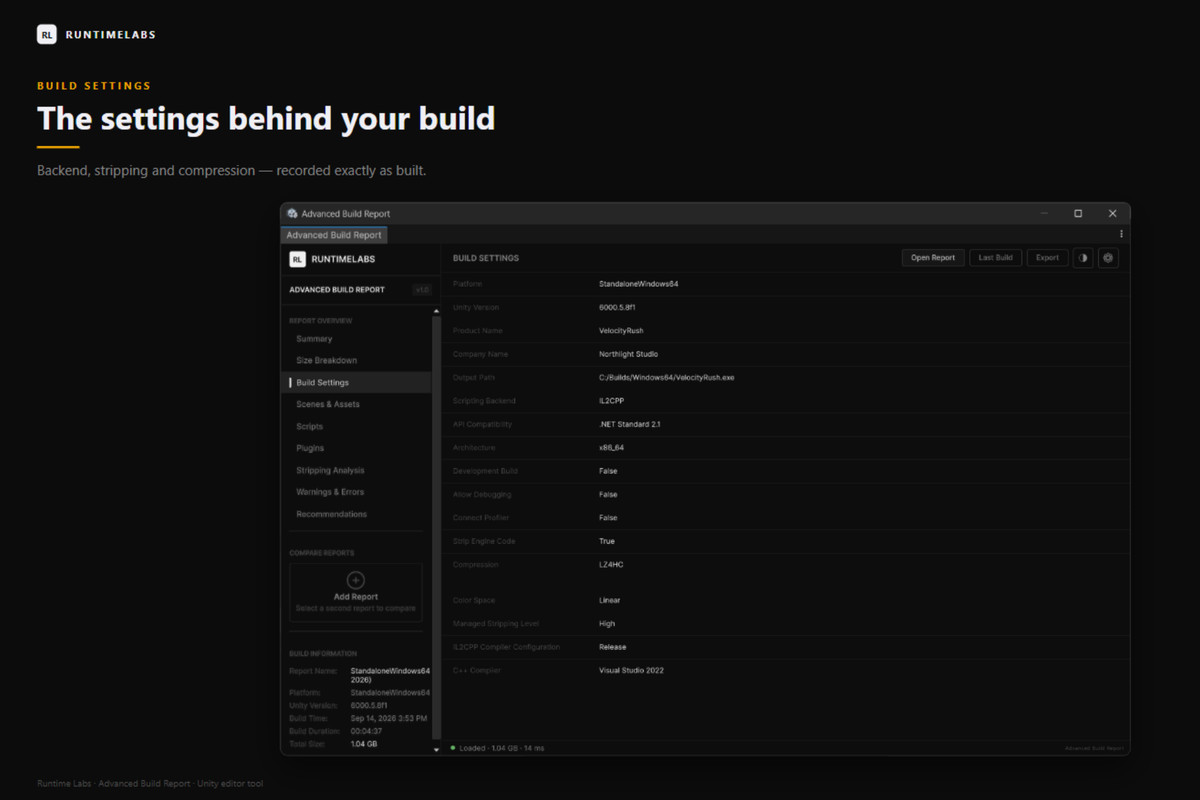Click the RL logo in the sidebar

coord(297,259)
